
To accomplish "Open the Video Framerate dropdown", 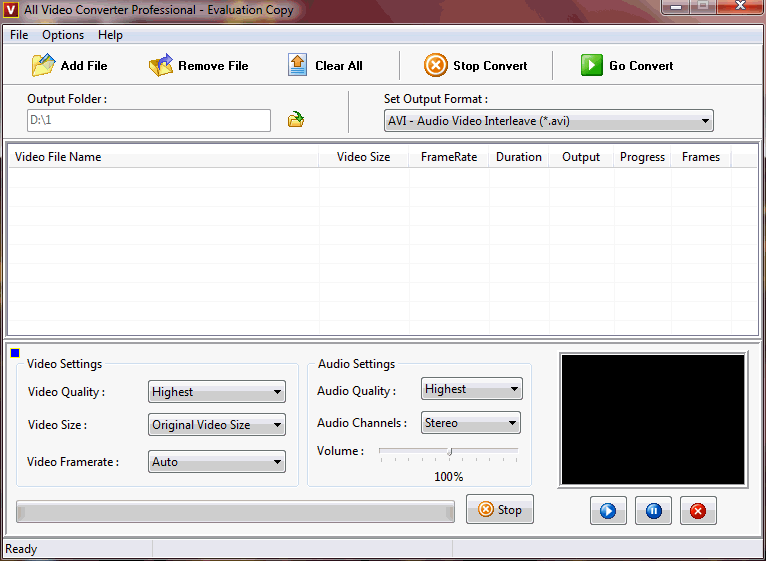I will (217, 462).
